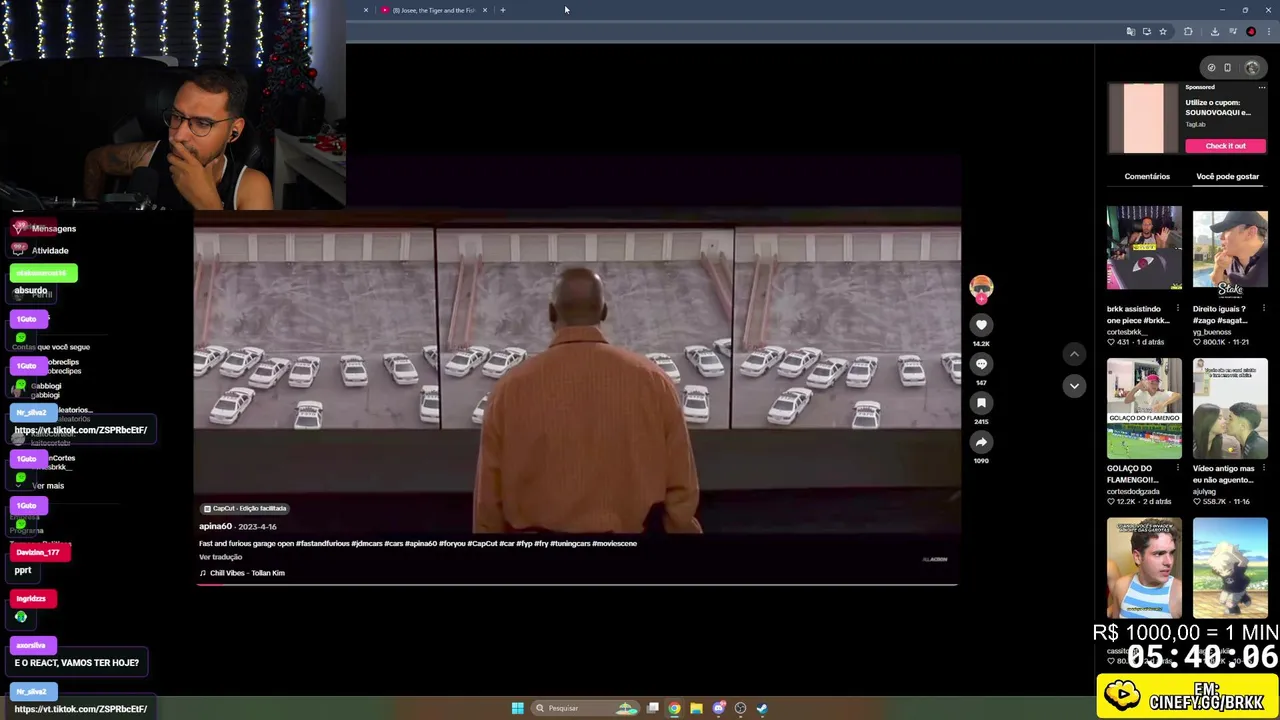The width and height of the screenshot is (1280, 720).
Task: Select the Josee, the Tiger and the Fish browser tab
Action: coord(432,10)
